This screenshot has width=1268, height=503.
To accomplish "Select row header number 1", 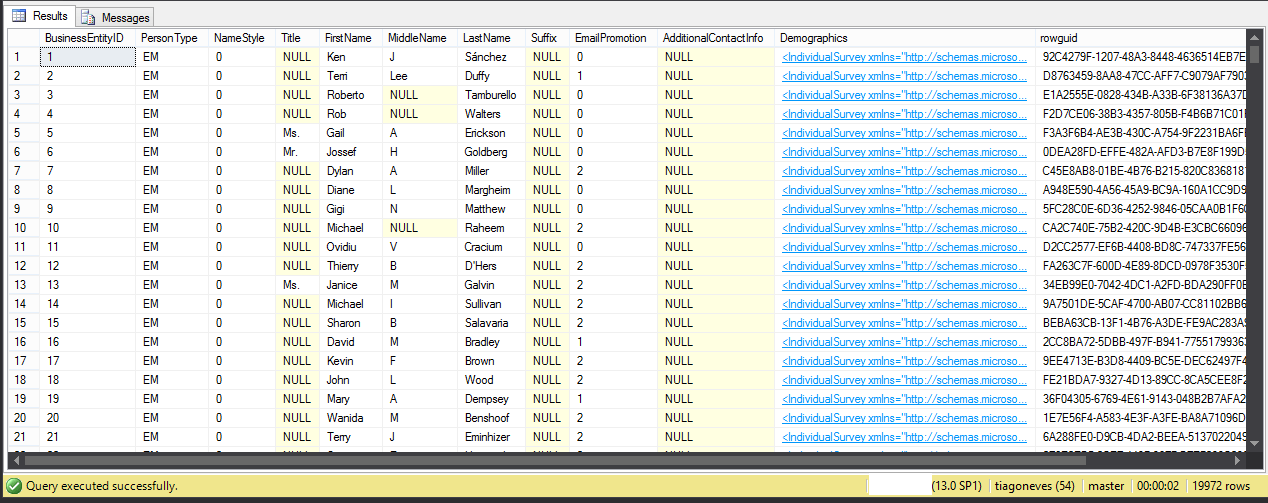I will (24, 57).
